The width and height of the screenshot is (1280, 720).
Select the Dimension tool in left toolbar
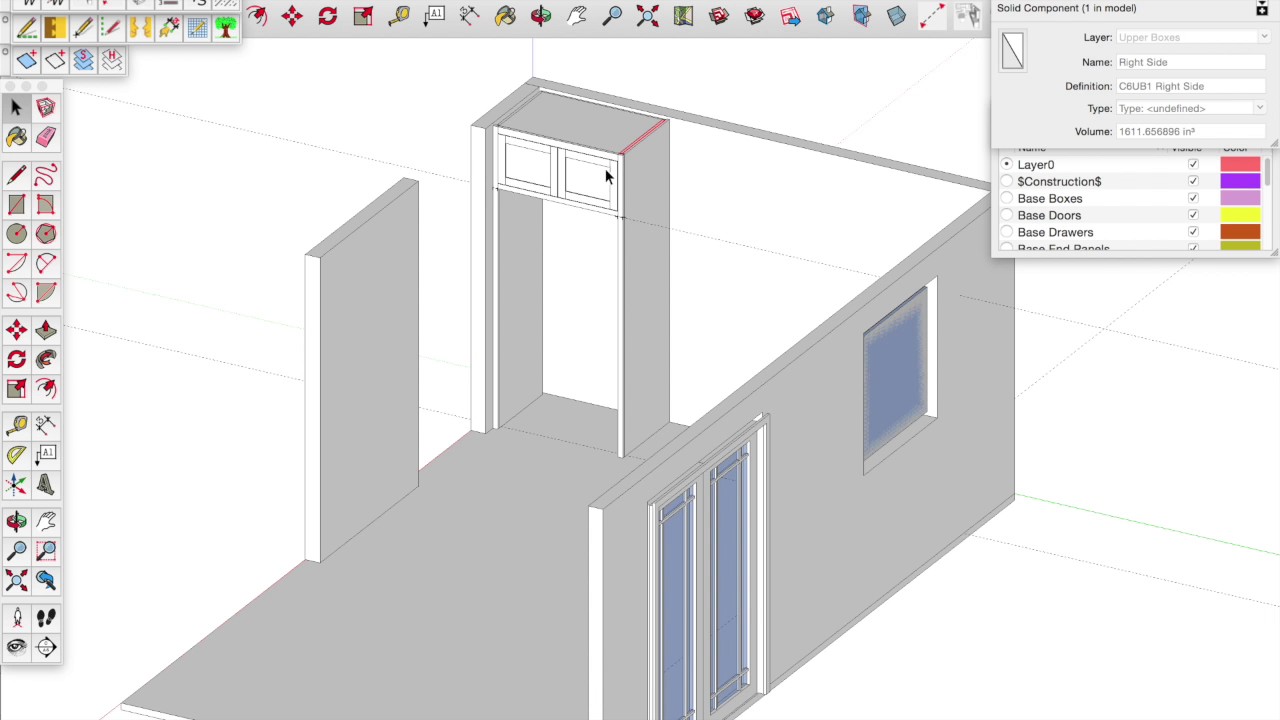click(46, 426)
